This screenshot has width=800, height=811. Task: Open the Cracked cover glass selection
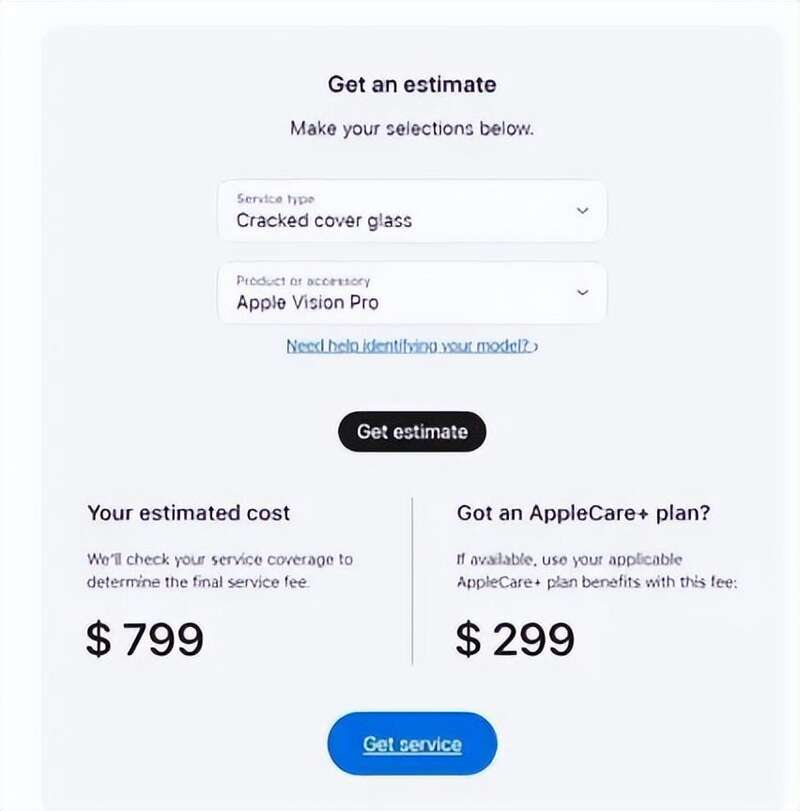click(324, 221)
